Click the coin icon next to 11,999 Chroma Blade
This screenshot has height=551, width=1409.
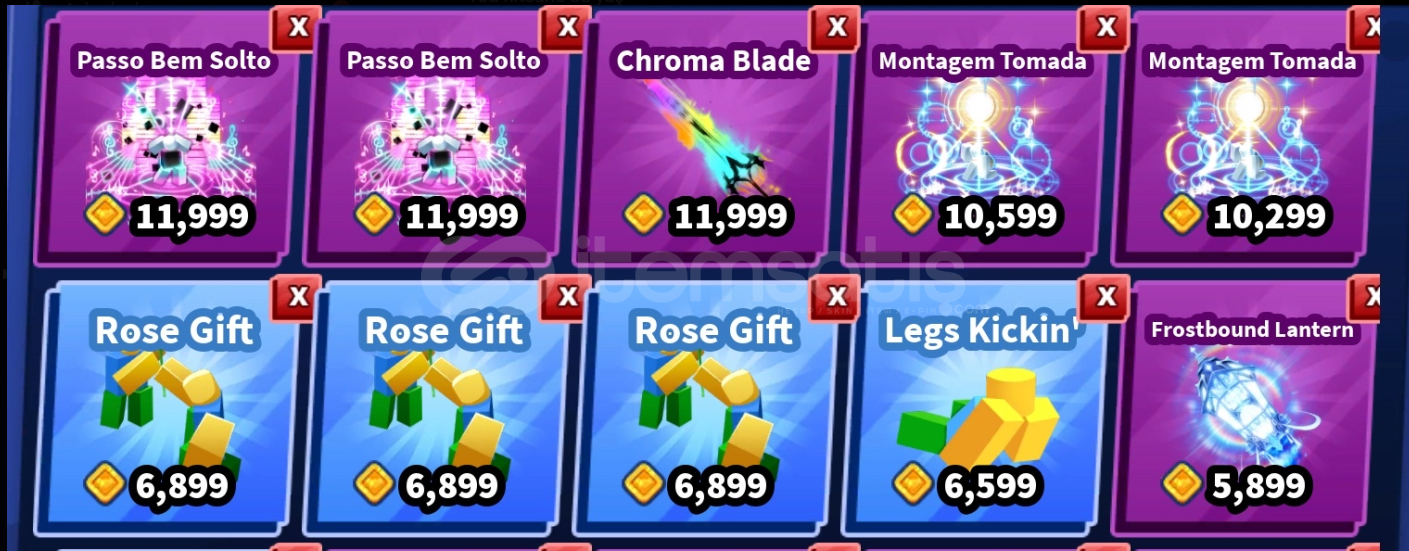(x=643, y=214)
